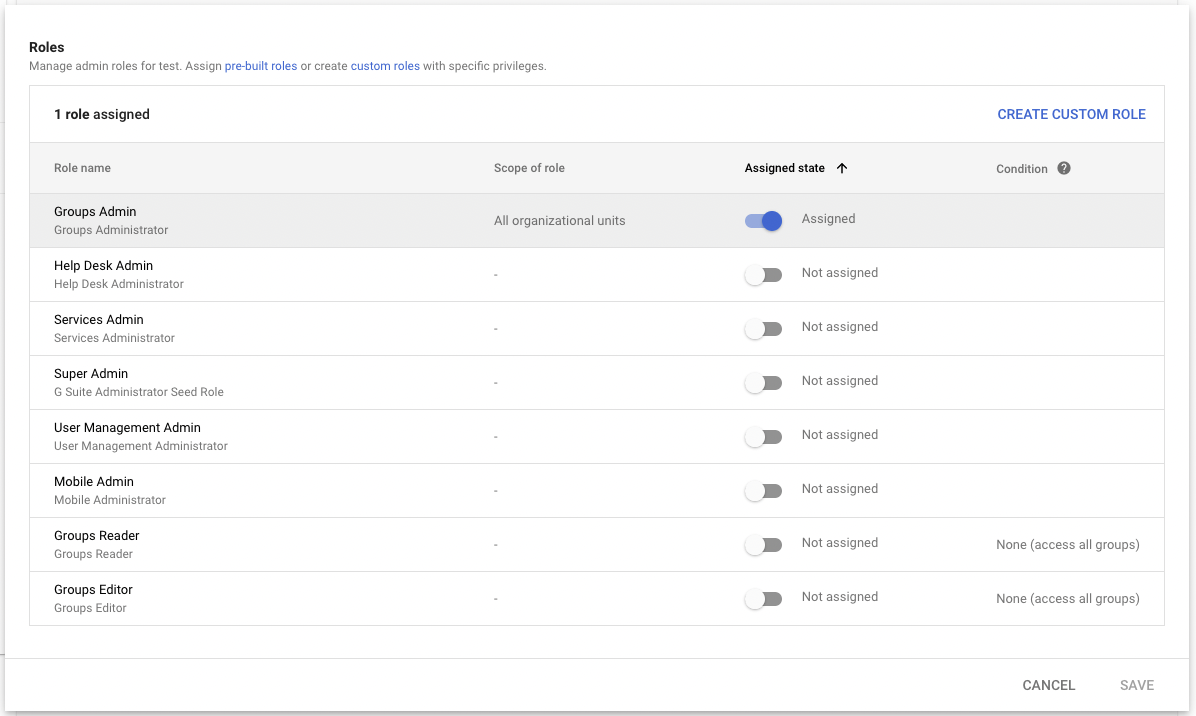Click the SAVE button
This screenshot has width=1196, height=716.
pos(1137,685)
